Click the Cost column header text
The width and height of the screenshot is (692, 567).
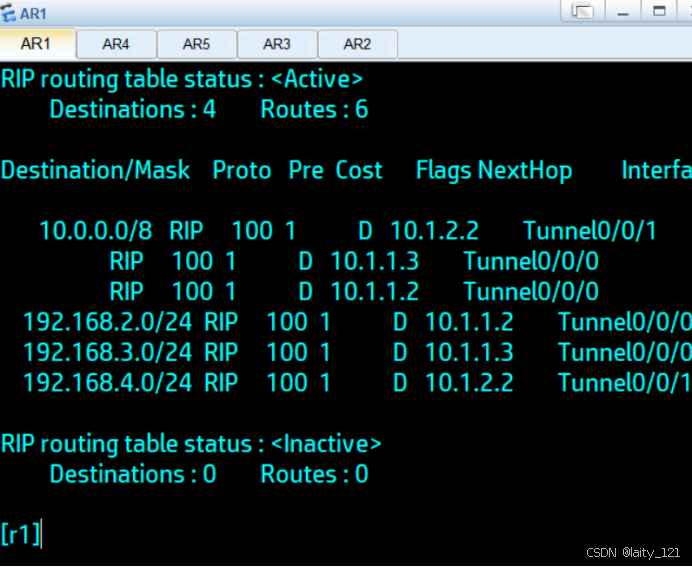pos(359,170)
